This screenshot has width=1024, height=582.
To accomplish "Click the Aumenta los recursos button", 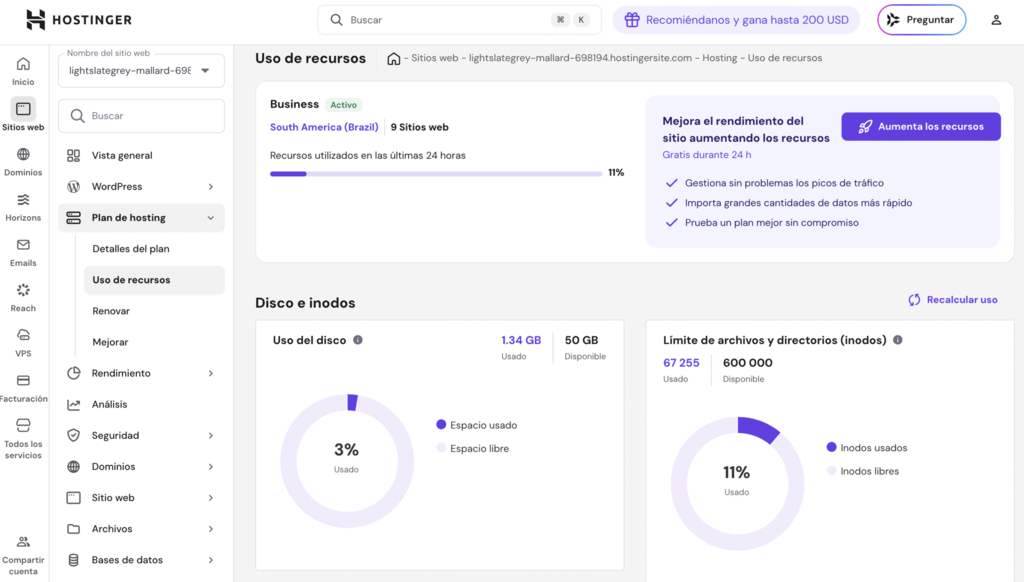I will tap(920, 126).
